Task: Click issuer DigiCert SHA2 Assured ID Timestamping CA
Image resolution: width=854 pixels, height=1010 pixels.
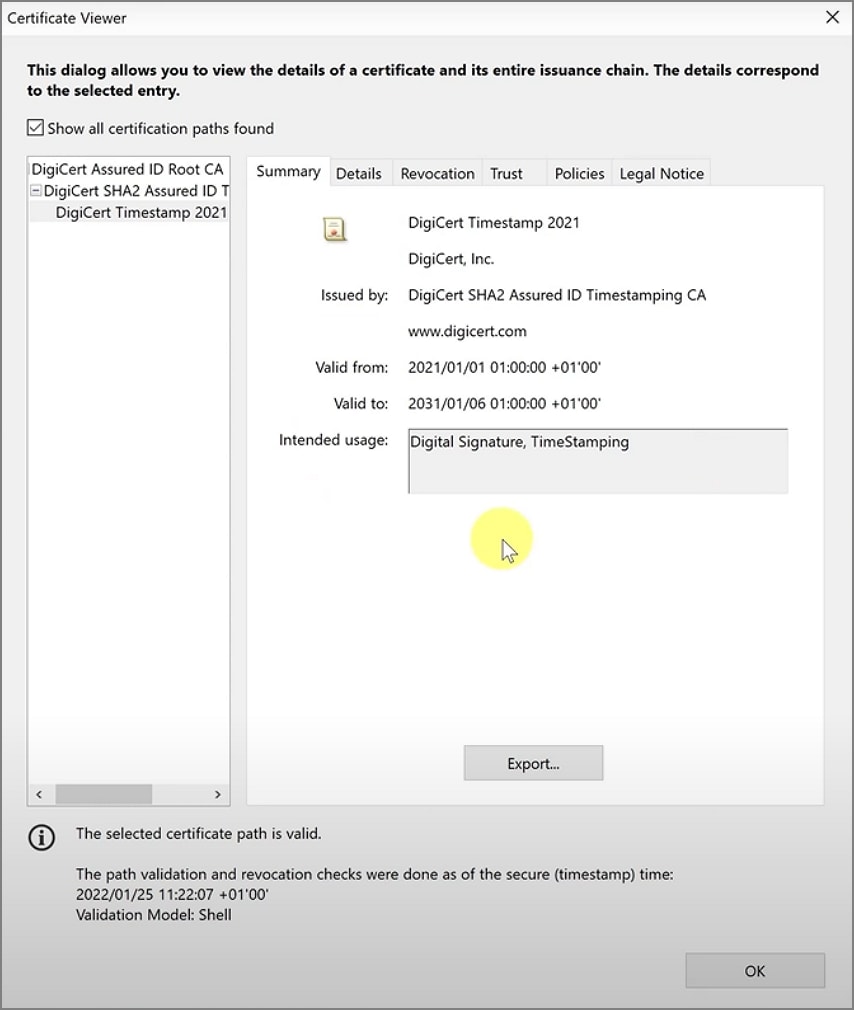Action: tap(557, 295)
